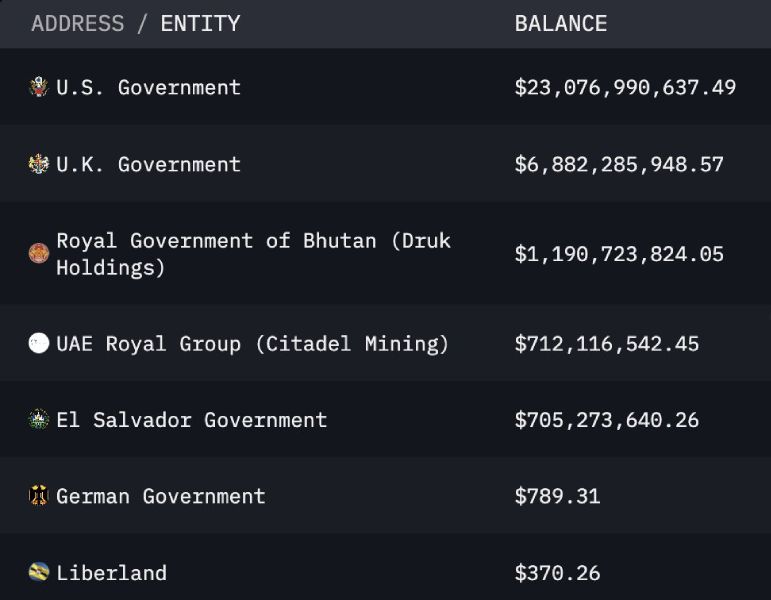771x600 pixels.
Task: Click the German Government eagle icon
Action: pyautogui.click(x=39, y=496)
